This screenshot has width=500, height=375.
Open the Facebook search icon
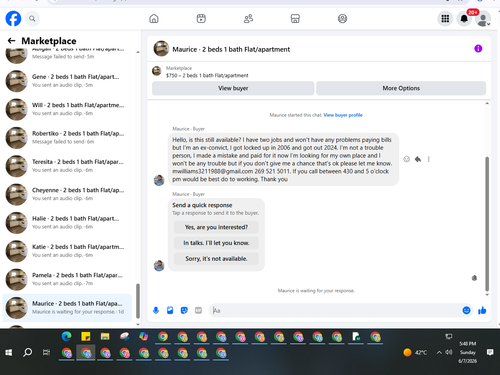pos(32,19)
